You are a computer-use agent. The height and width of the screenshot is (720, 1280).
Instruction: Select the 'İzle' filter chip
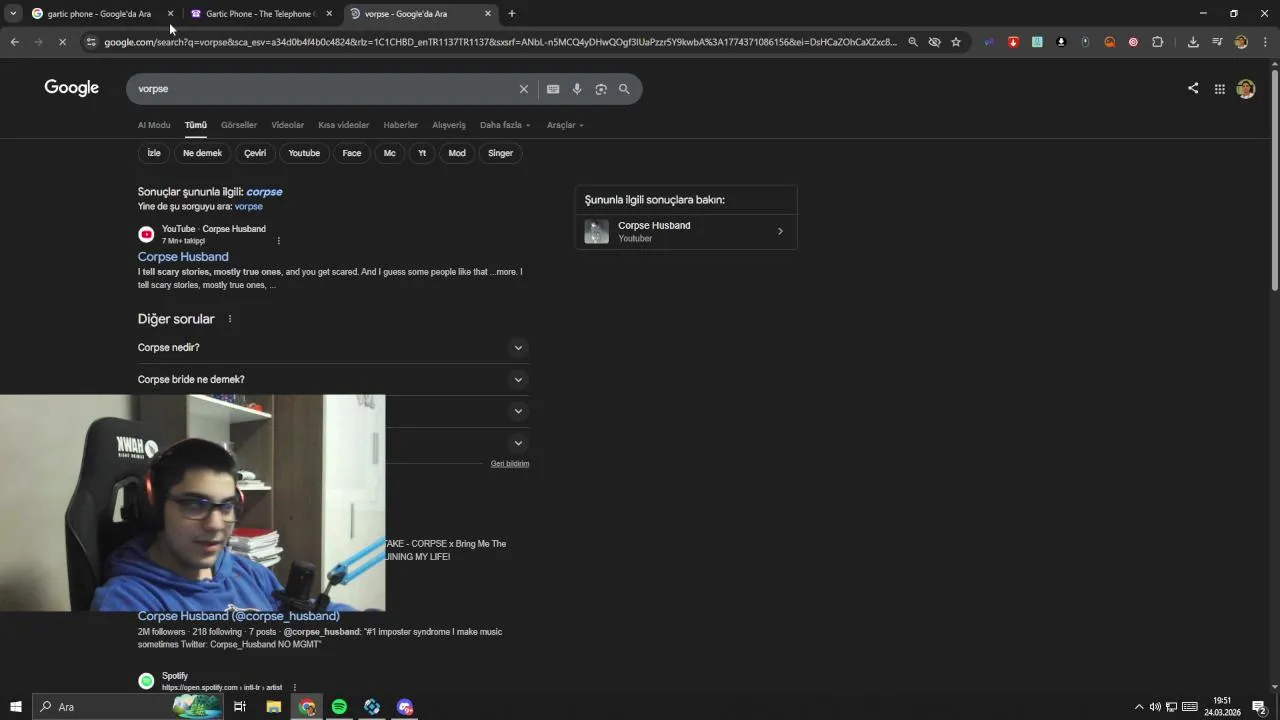(x=154, y=153)
